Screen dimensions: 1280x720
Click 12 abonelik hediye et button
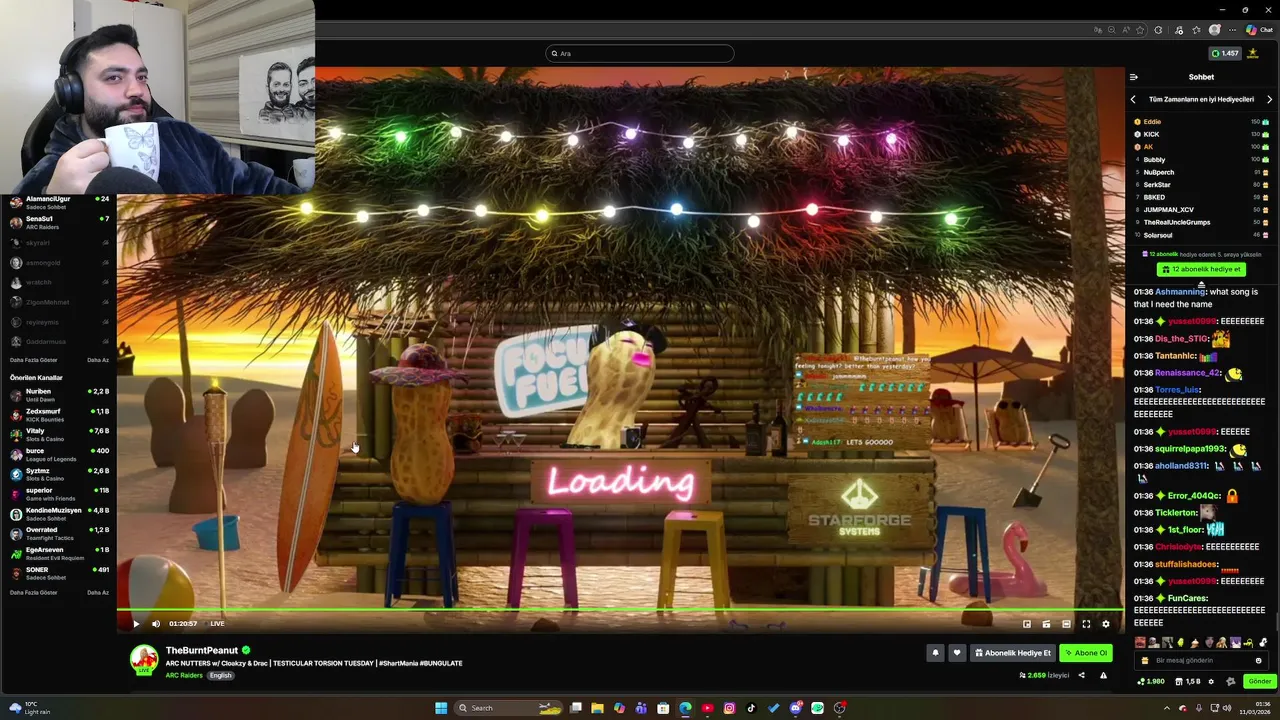tap(1201, 269)
